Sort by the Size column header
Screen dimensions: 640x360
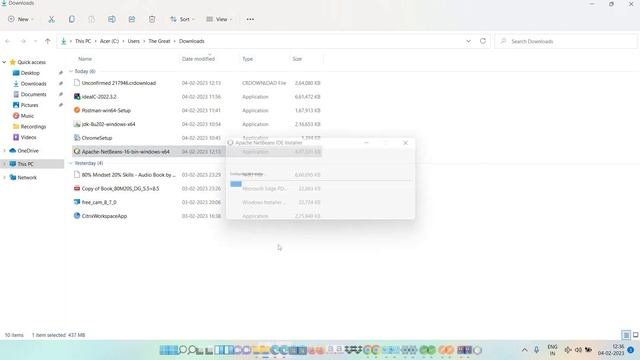tap(297, 59)
